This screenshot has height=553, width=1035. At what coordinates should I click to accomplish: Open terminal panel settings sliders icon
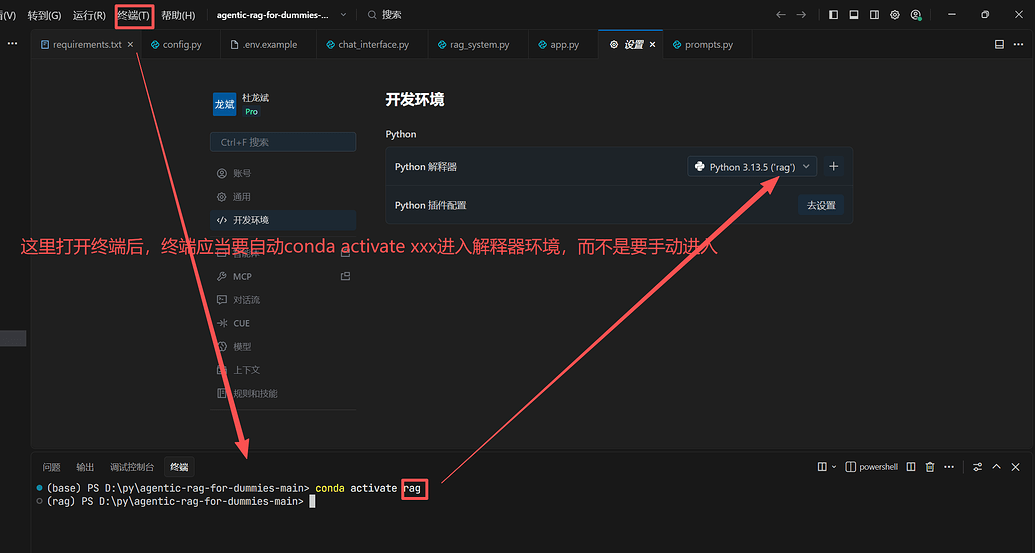coord(978,467)
